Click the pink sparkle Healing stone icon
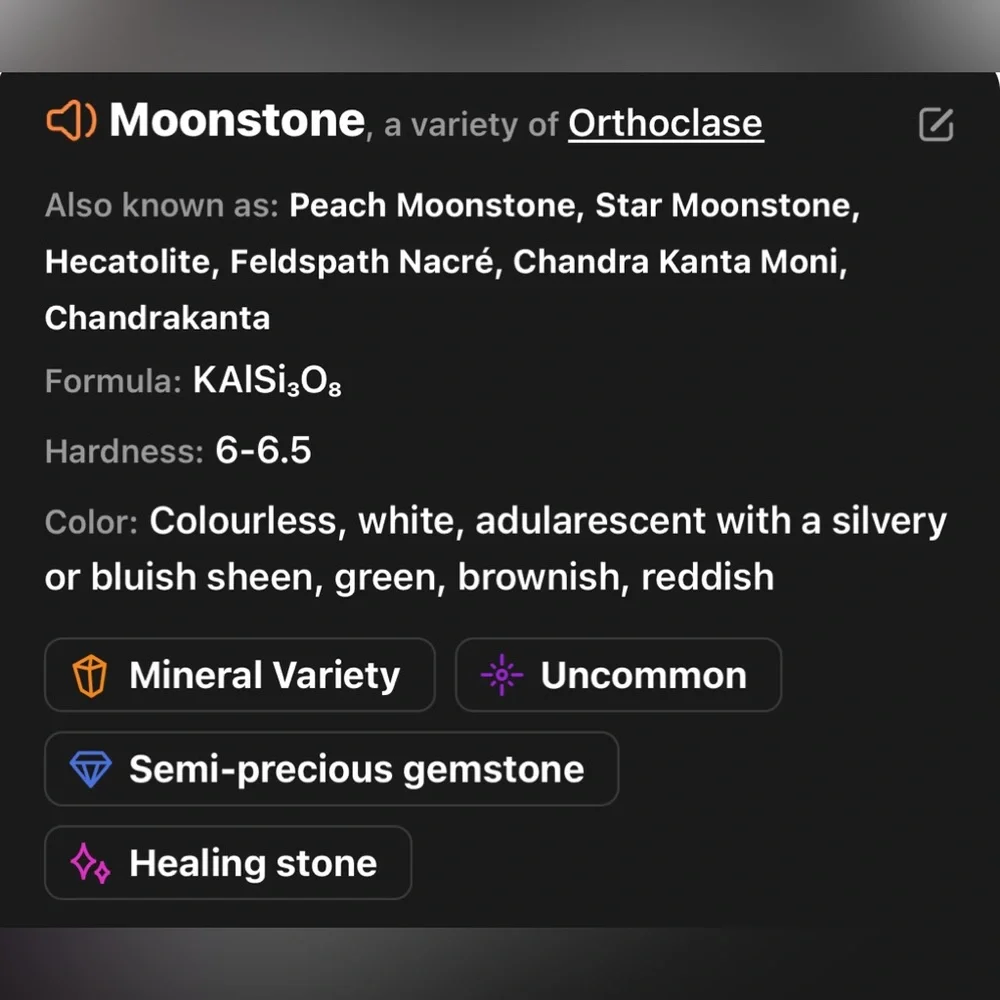 [90, 863]
